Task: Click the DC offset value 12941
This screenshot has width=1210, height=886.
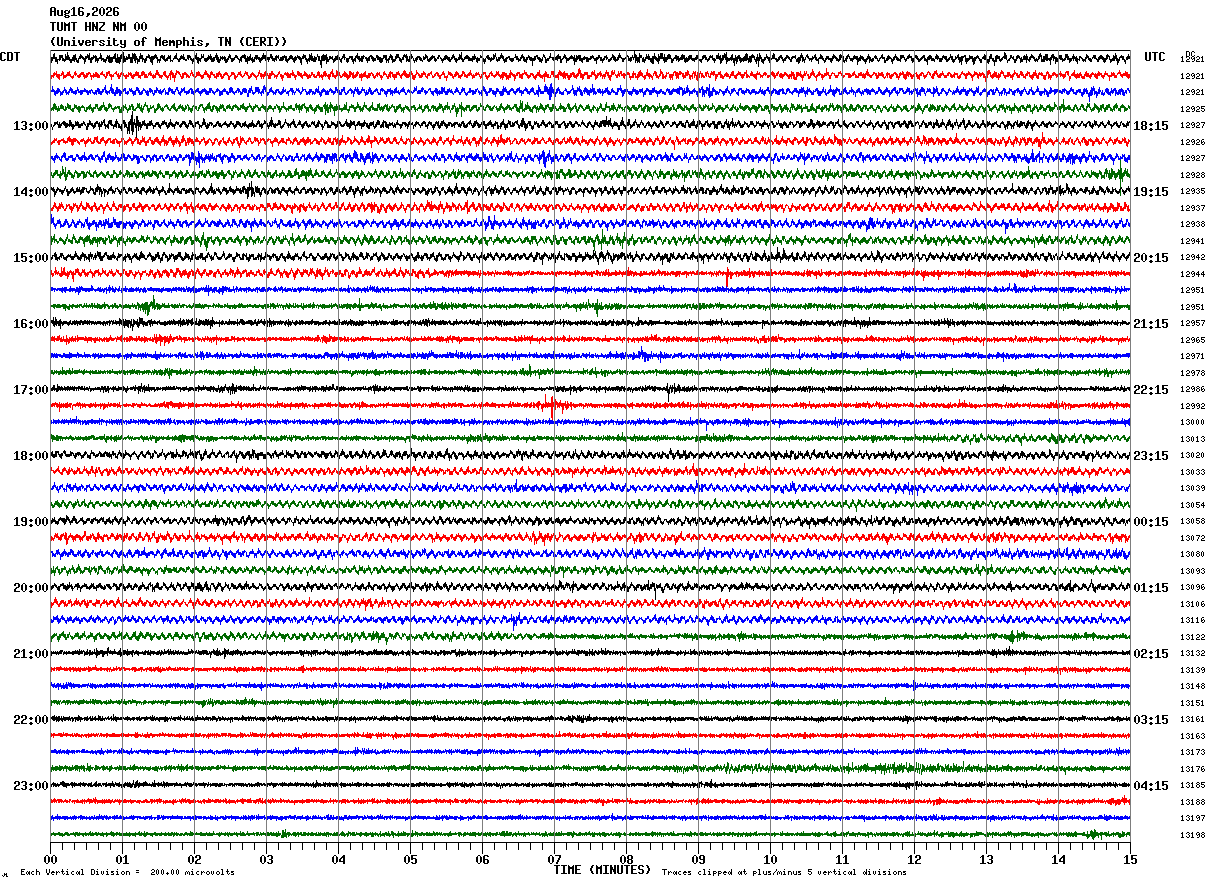Action: (x=1193, y=241)
